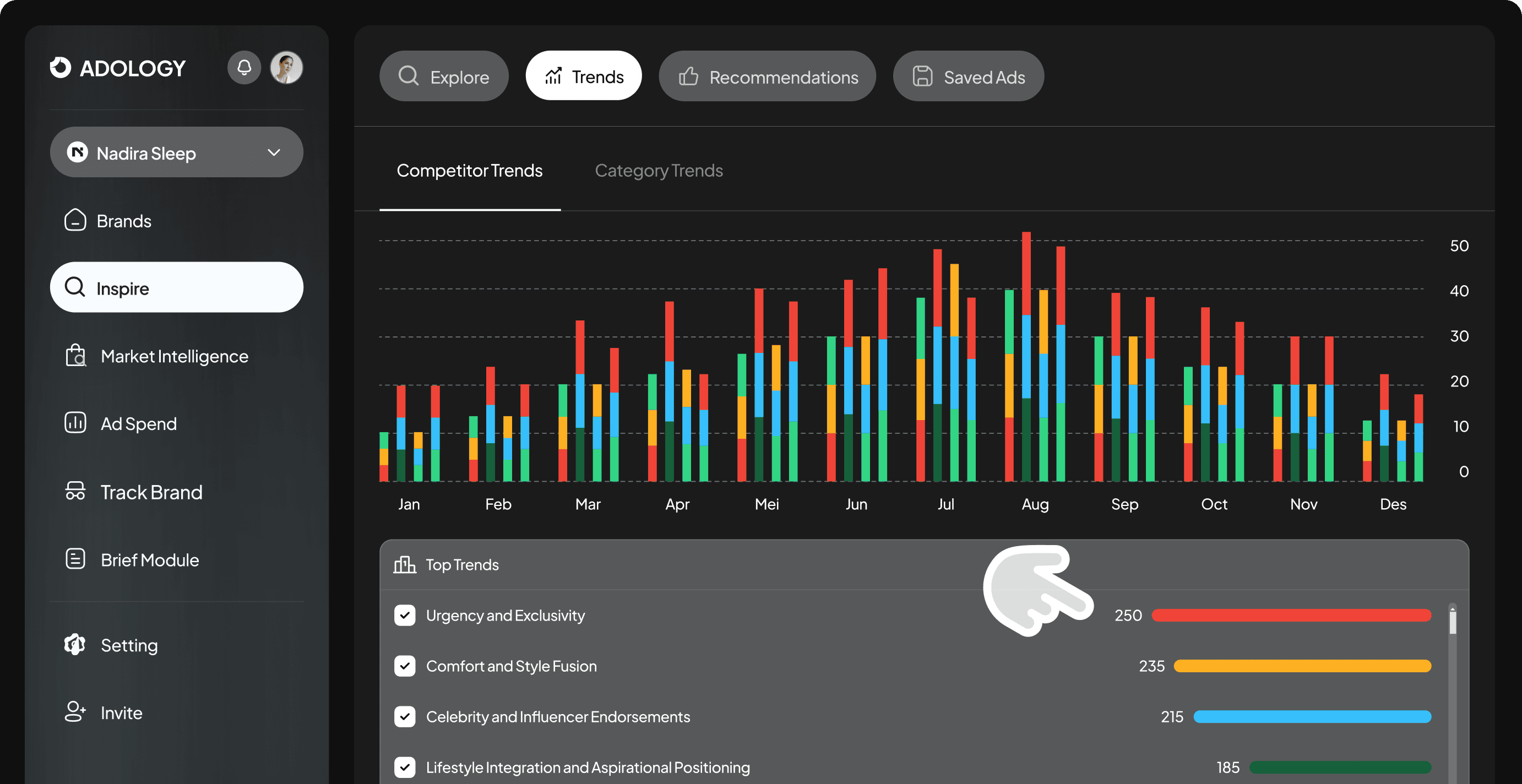
Task: Toggle Celebrity and Influencer Endorsements checkbox
Action: (x=405, y=717)
